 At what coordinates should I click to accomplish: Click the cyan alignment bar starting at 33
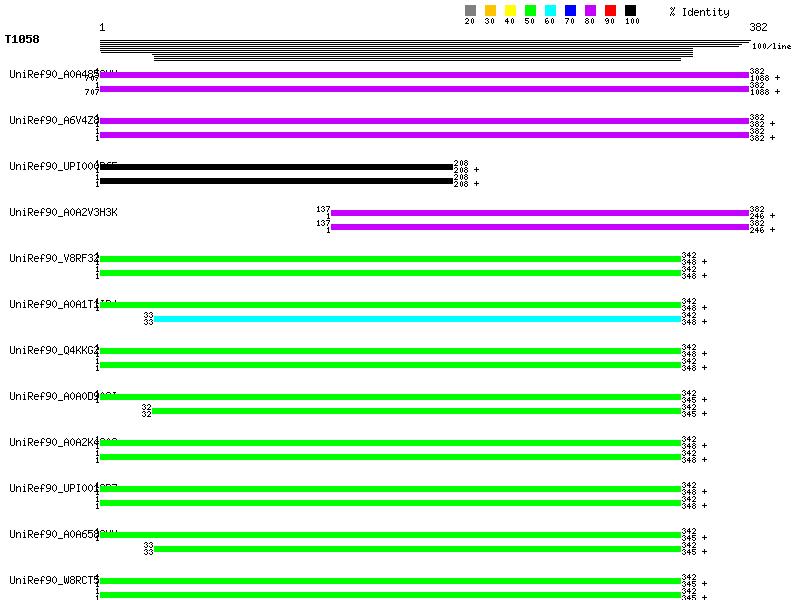pos(416,319)
